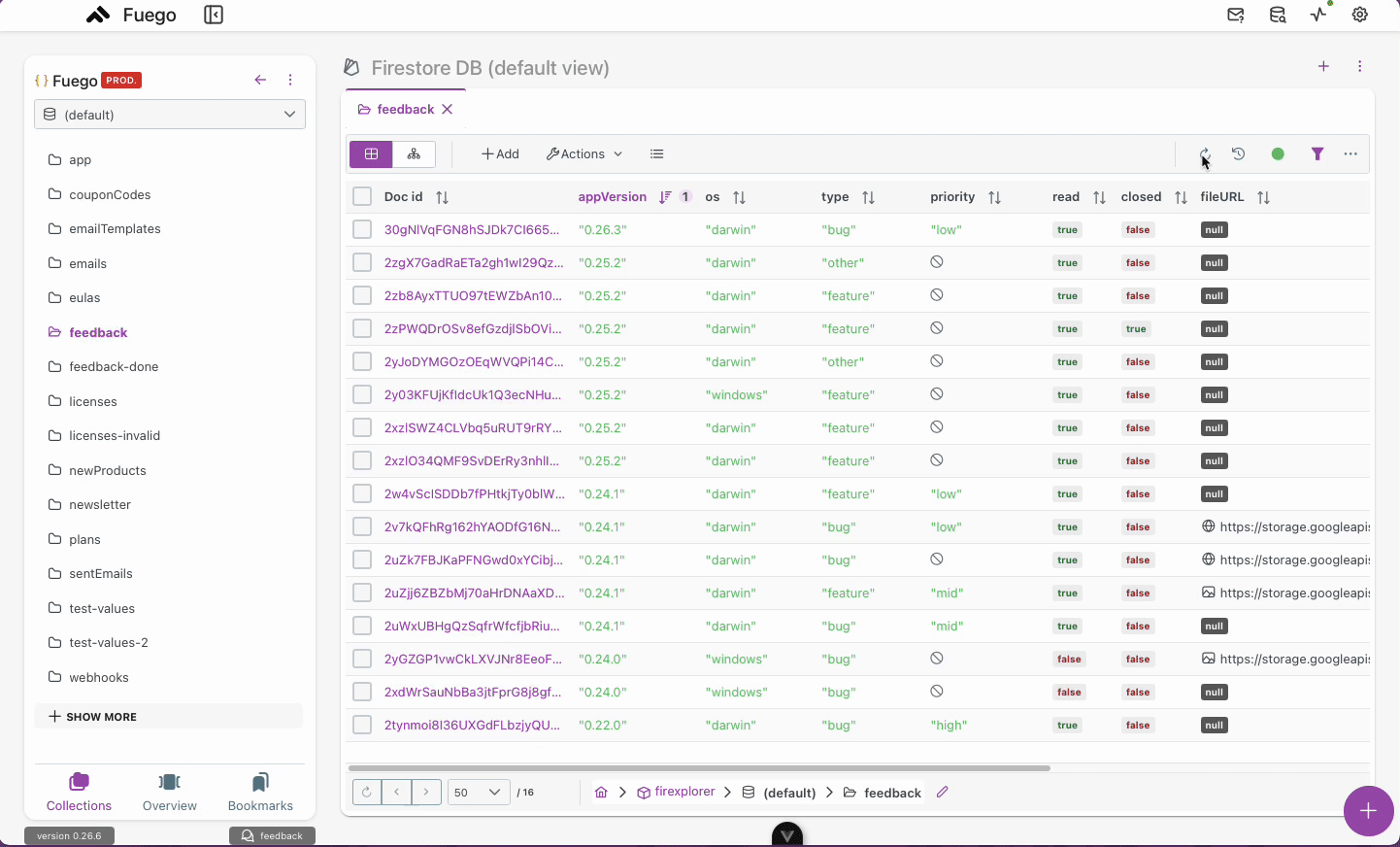Click the purple floating add button

coord(1368,811)
